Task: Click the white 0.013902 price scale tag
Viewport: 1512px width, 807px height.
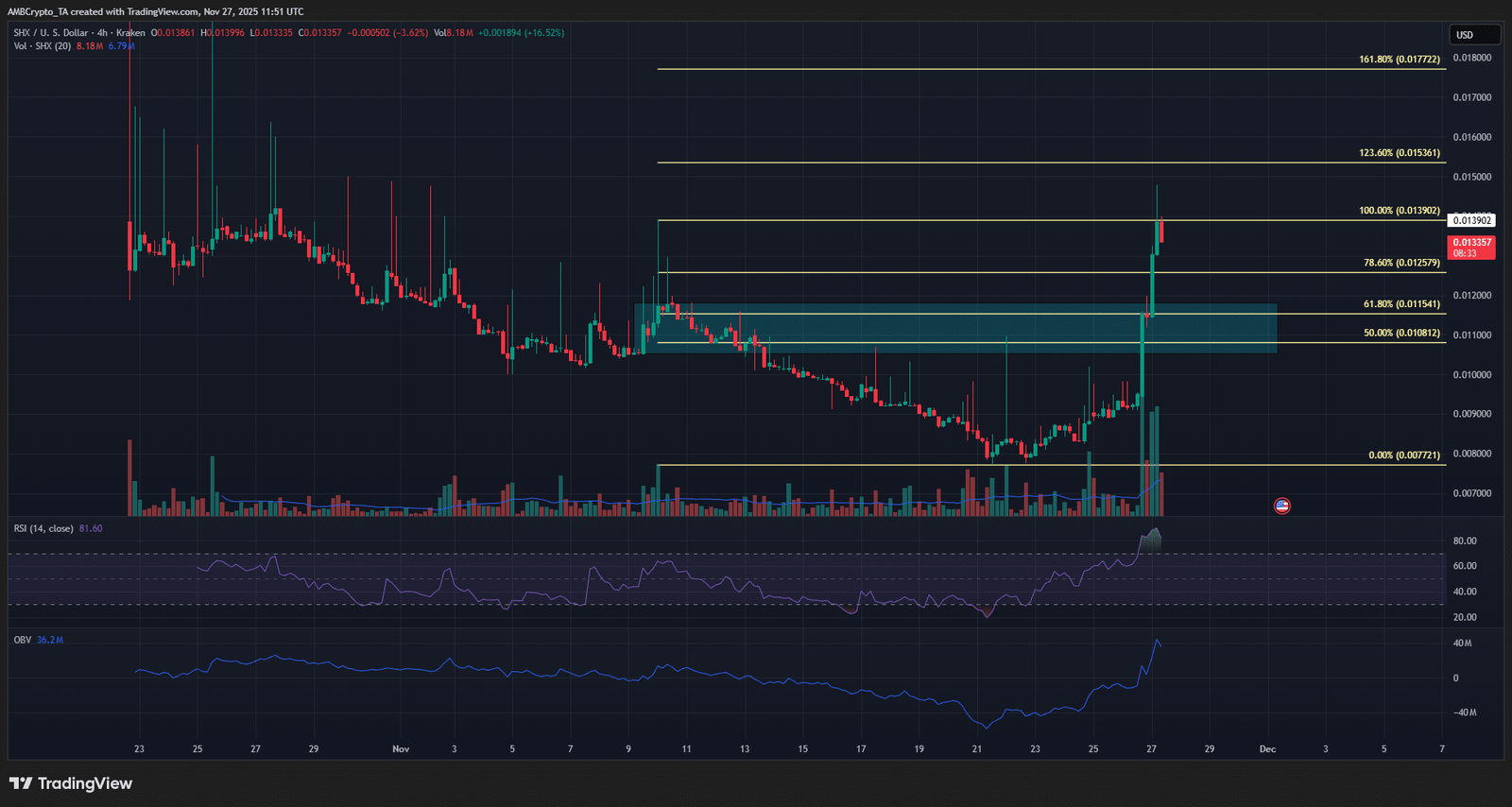Action: coord(1471,220)
